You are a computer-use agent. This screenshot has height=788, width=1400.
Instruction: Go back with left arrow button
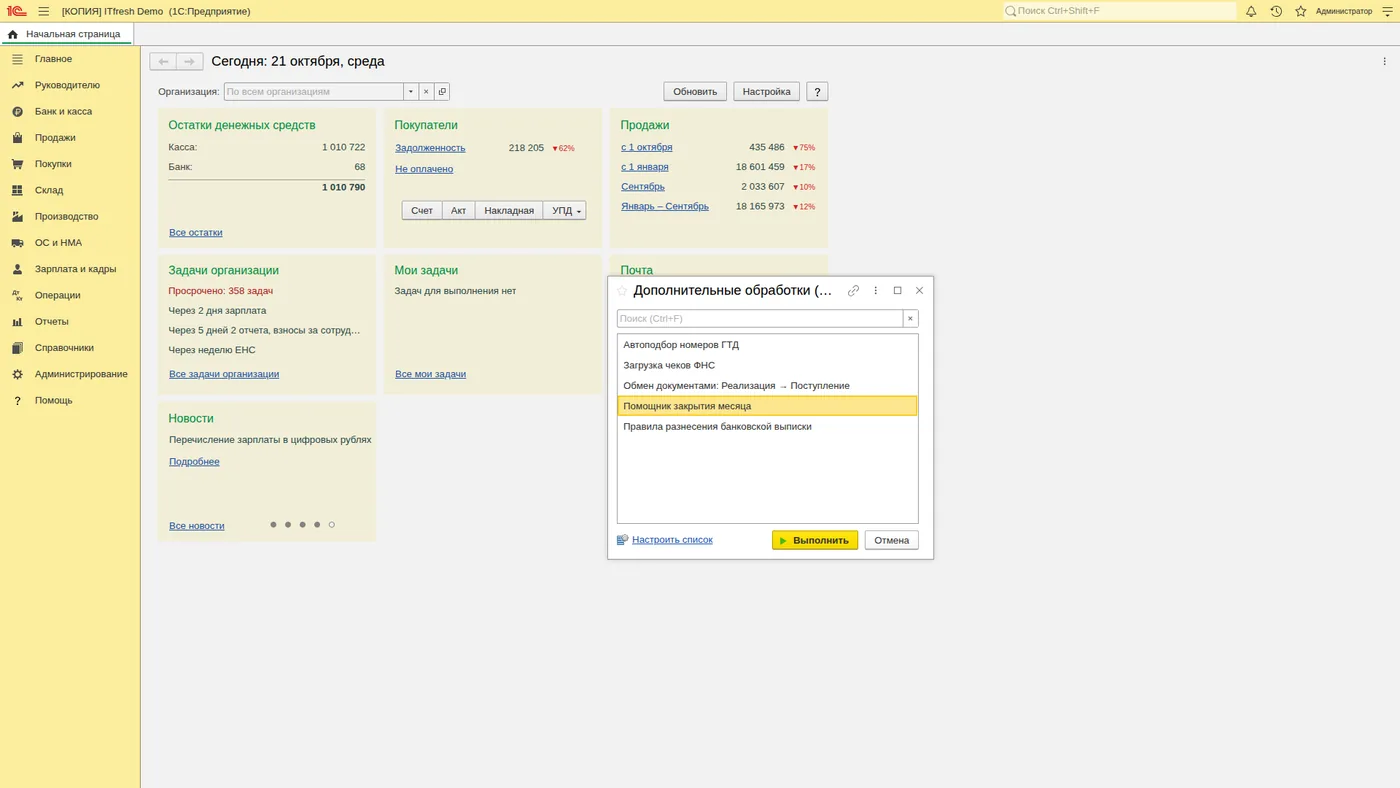[163, 62]
